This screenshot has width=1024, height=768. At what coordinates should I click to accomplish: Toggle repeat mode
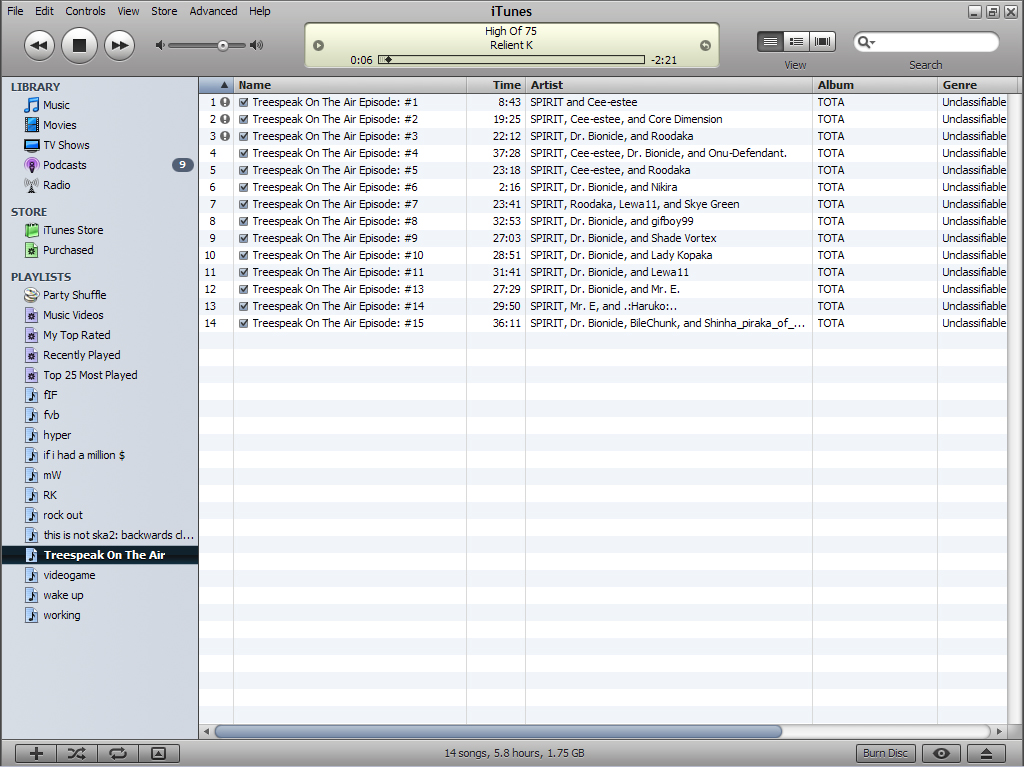[117, 753]
